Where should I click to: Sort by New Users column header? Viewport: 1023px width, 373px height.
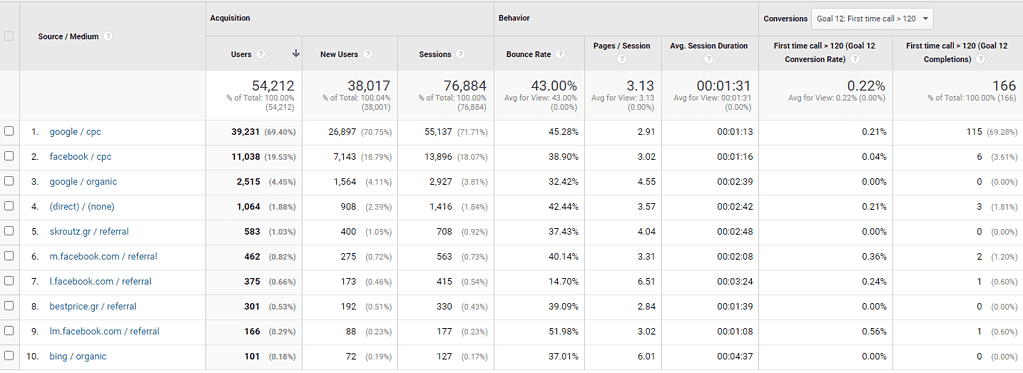coord(339,54)
